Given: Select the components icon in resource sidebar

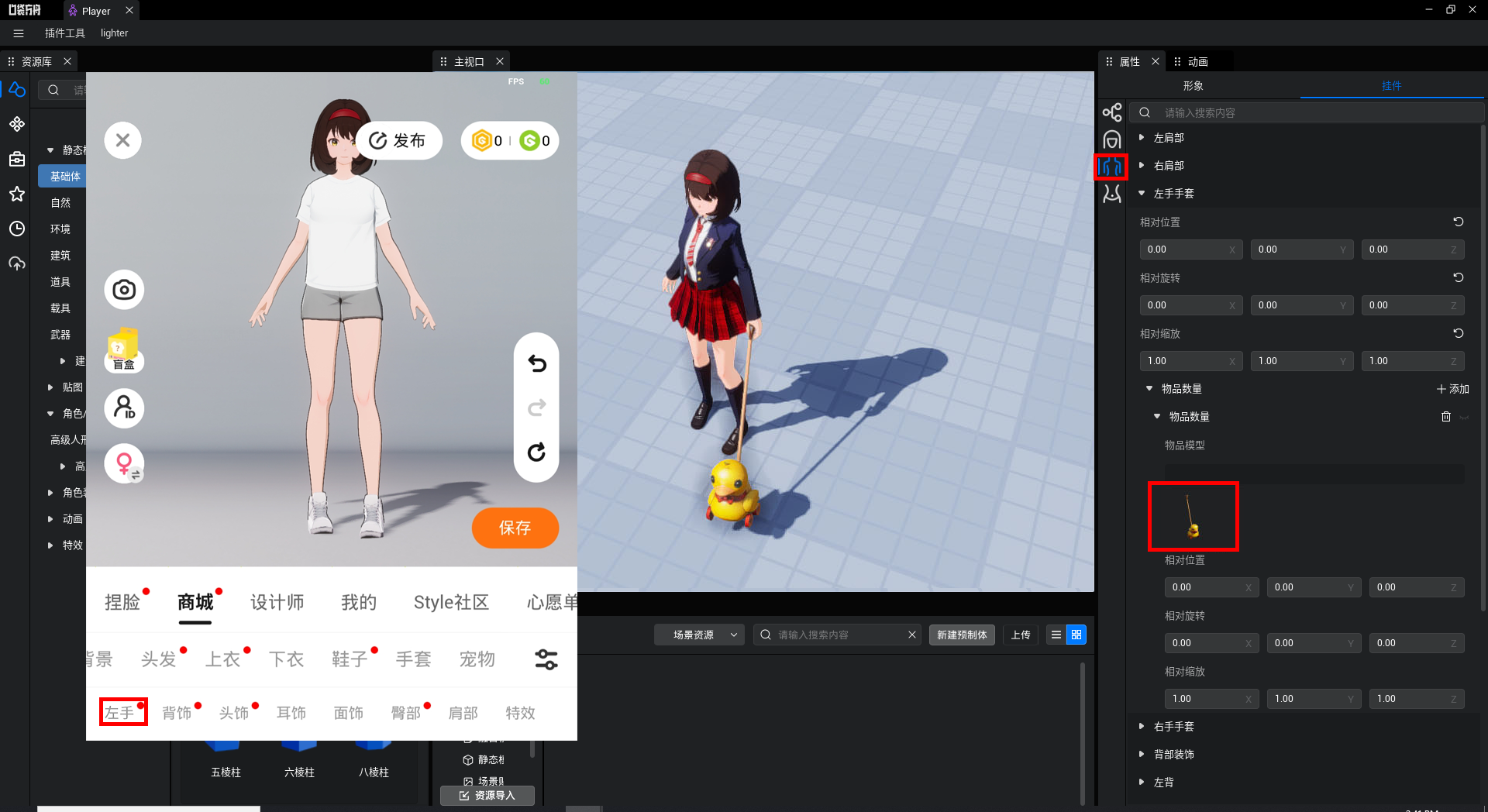Looking at the screenshot, I should coord(17,124).
